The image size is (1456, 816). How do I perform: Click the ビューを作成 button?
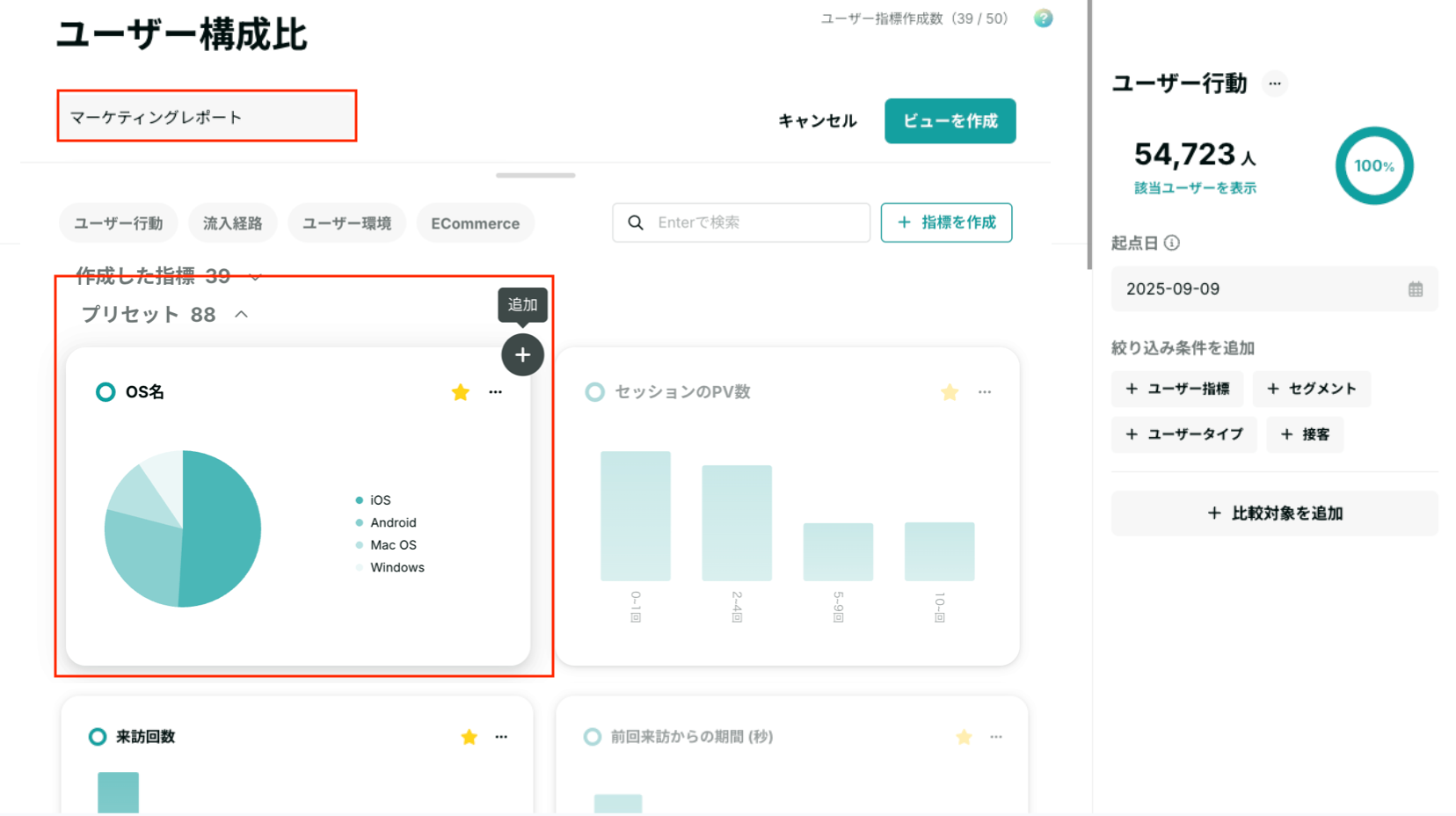click(x=950, y=121)
